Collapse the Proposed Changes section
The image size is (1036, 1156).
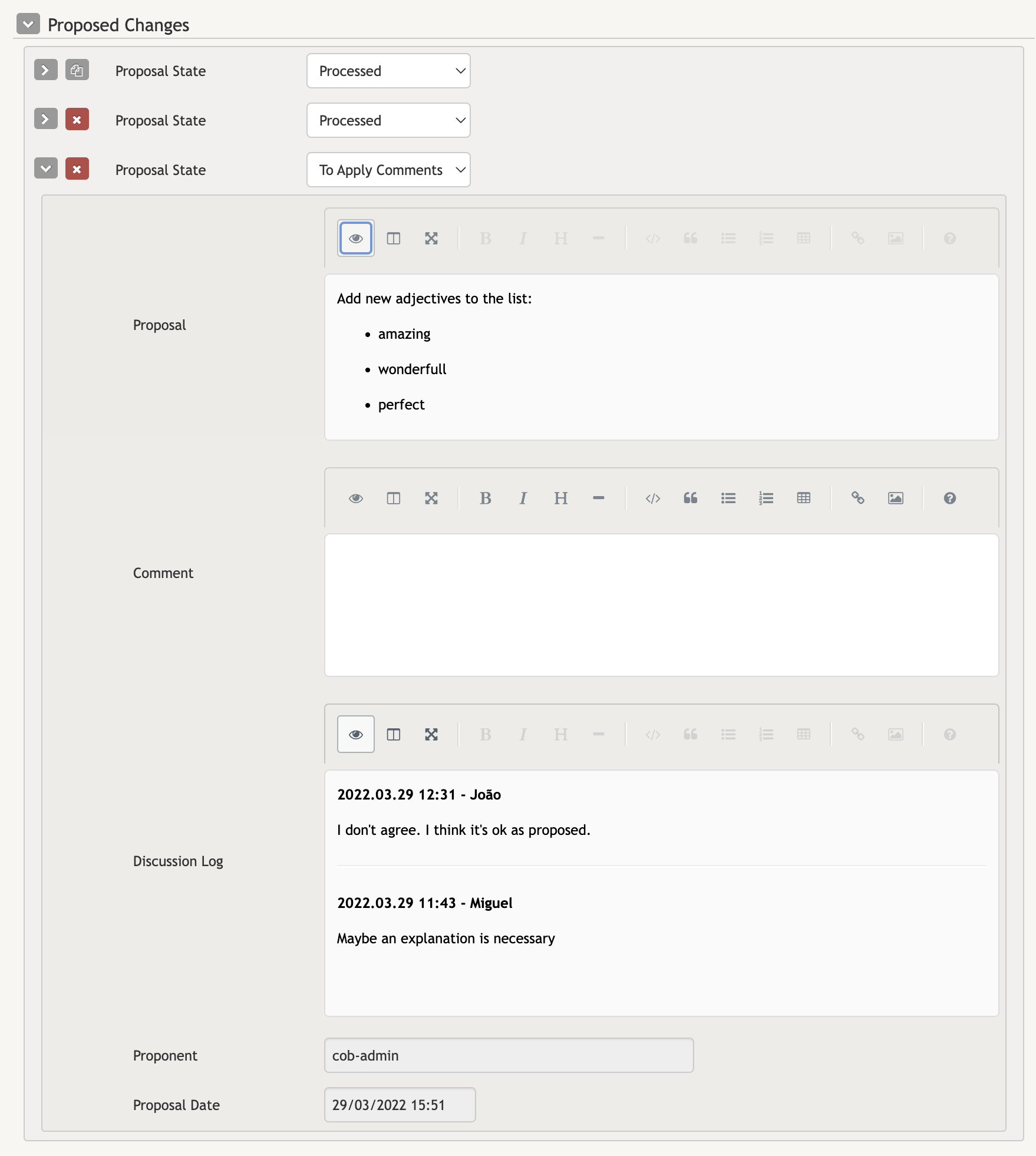coord(28,24)
